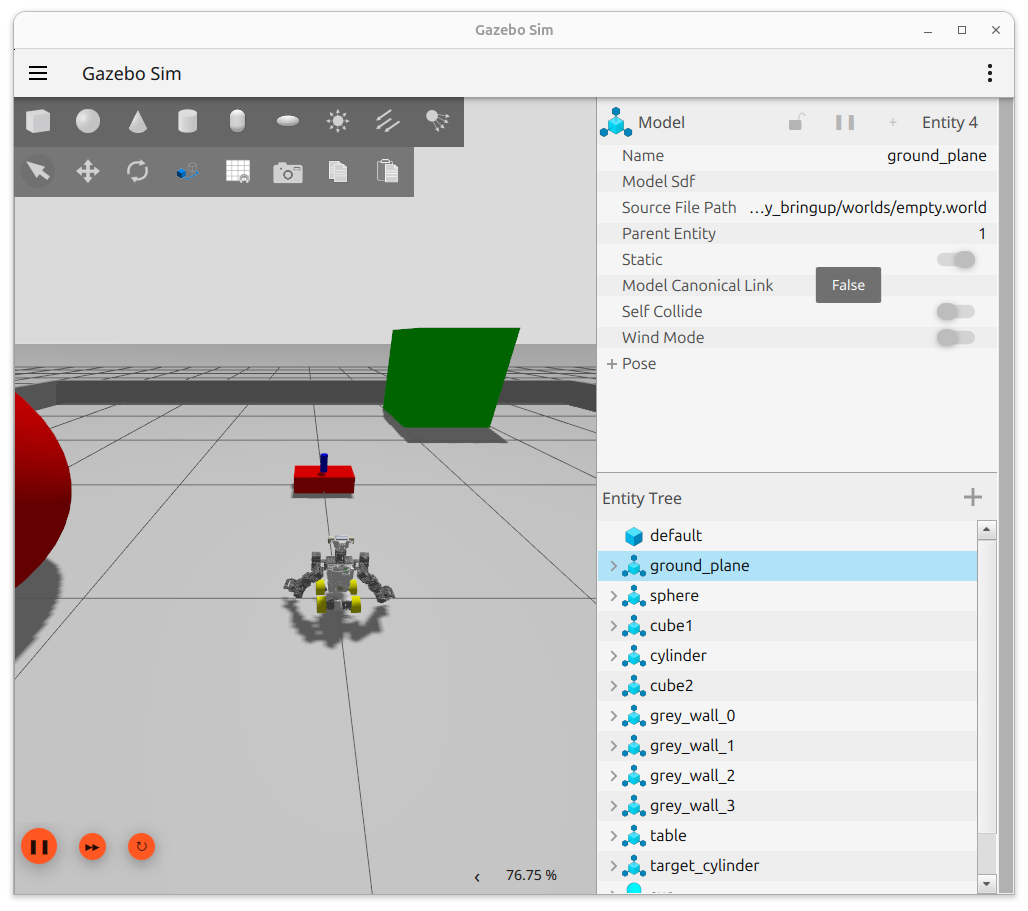Pause the simulation
The width and height of the screenshot is (1028, 911).
39,847
